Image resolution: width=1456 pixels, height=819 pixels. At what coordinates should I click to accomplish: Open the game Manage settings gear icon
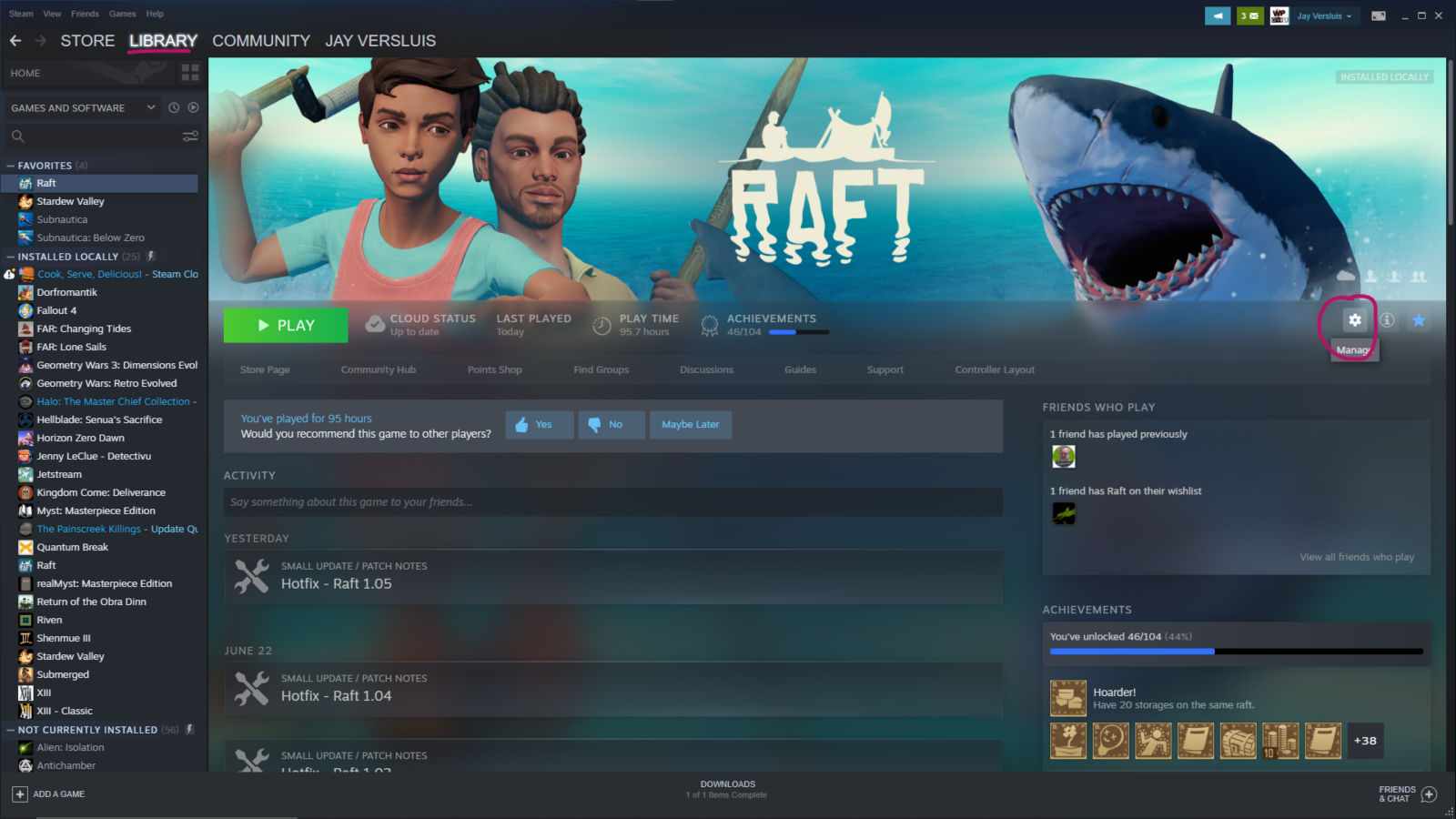tap(1355, 320)
